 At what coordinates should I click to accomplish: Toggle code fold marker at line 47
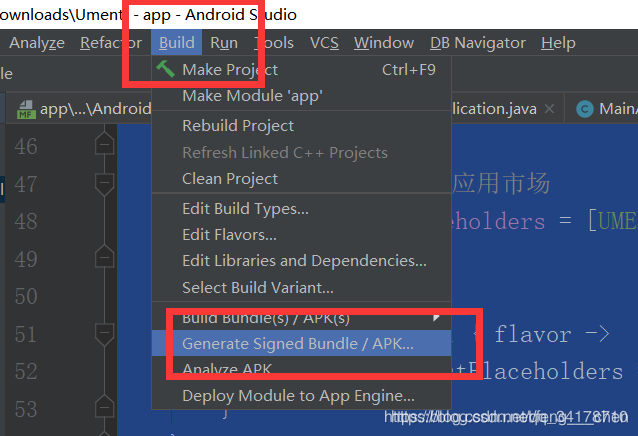(x=105, y=183)
